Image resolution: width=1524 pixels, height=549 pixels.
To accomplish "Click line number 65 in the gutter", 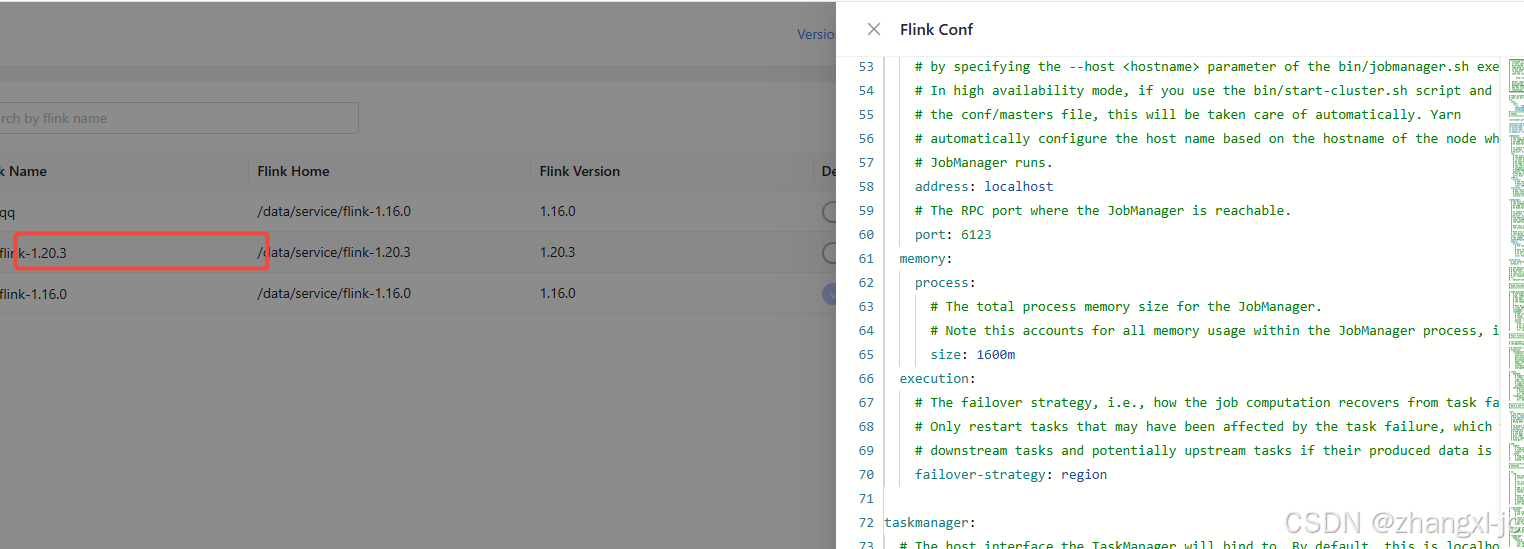I will pos(866,354).
